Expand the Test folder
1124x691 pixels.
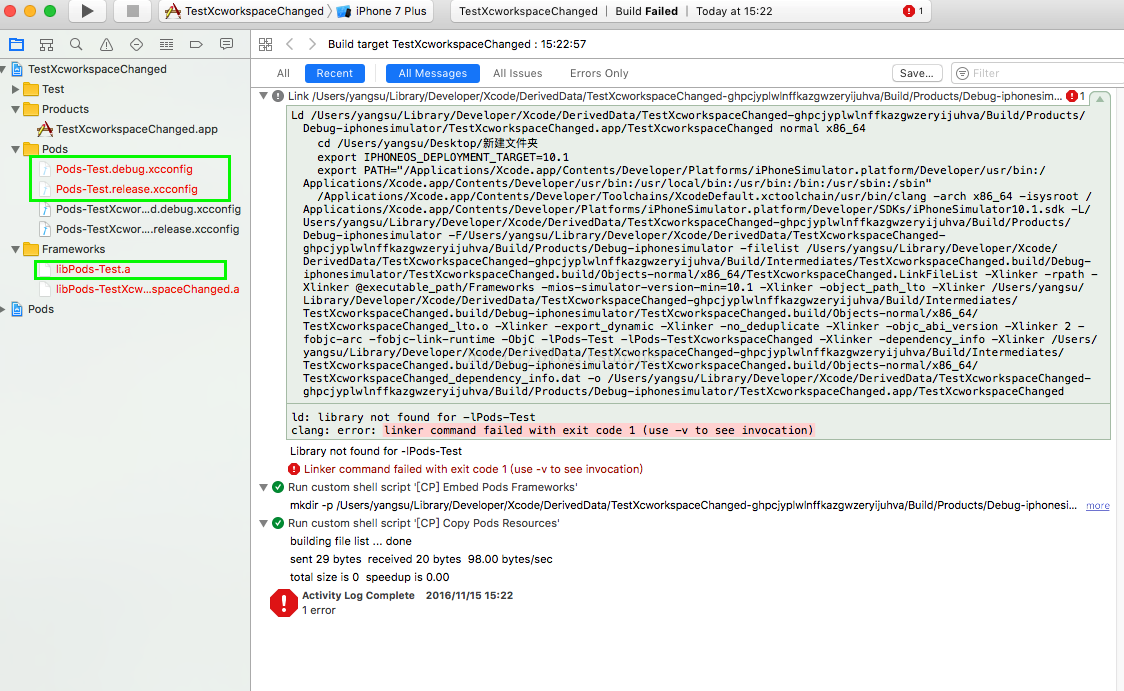point(15,89)
